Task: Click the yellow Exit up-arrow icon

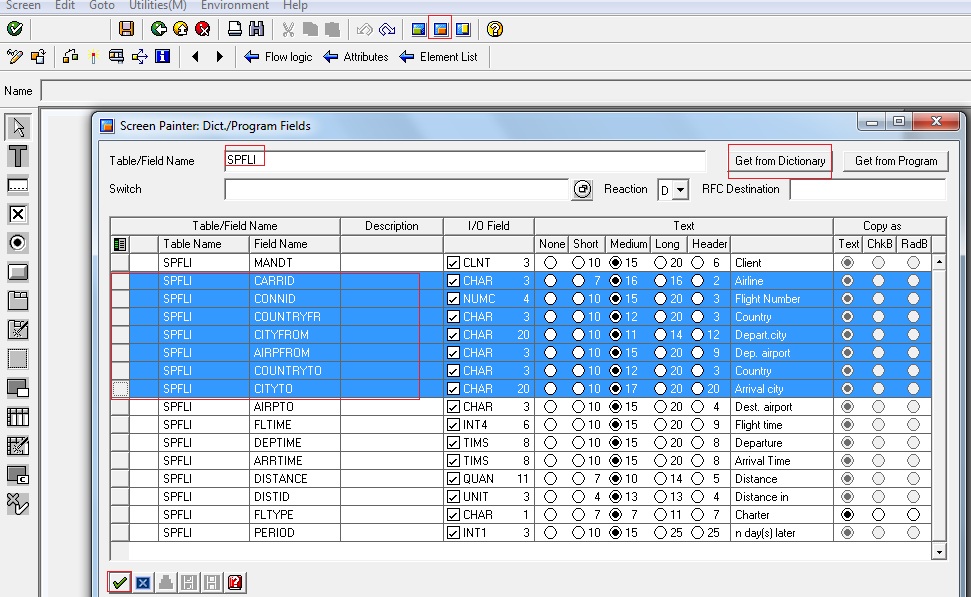Action: (180, 28)
